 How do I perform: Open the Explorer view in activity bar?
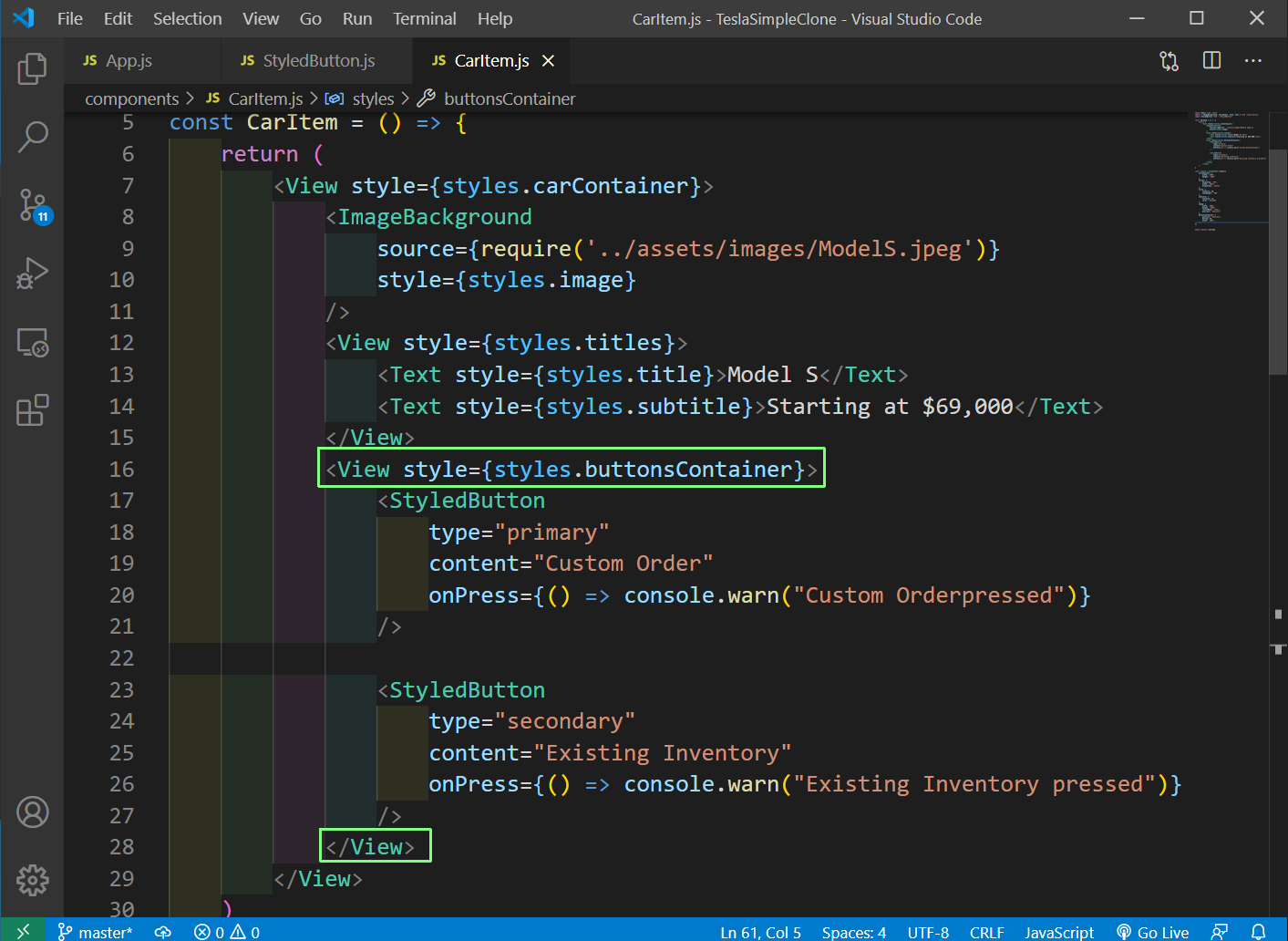click(x=32, y=68)
